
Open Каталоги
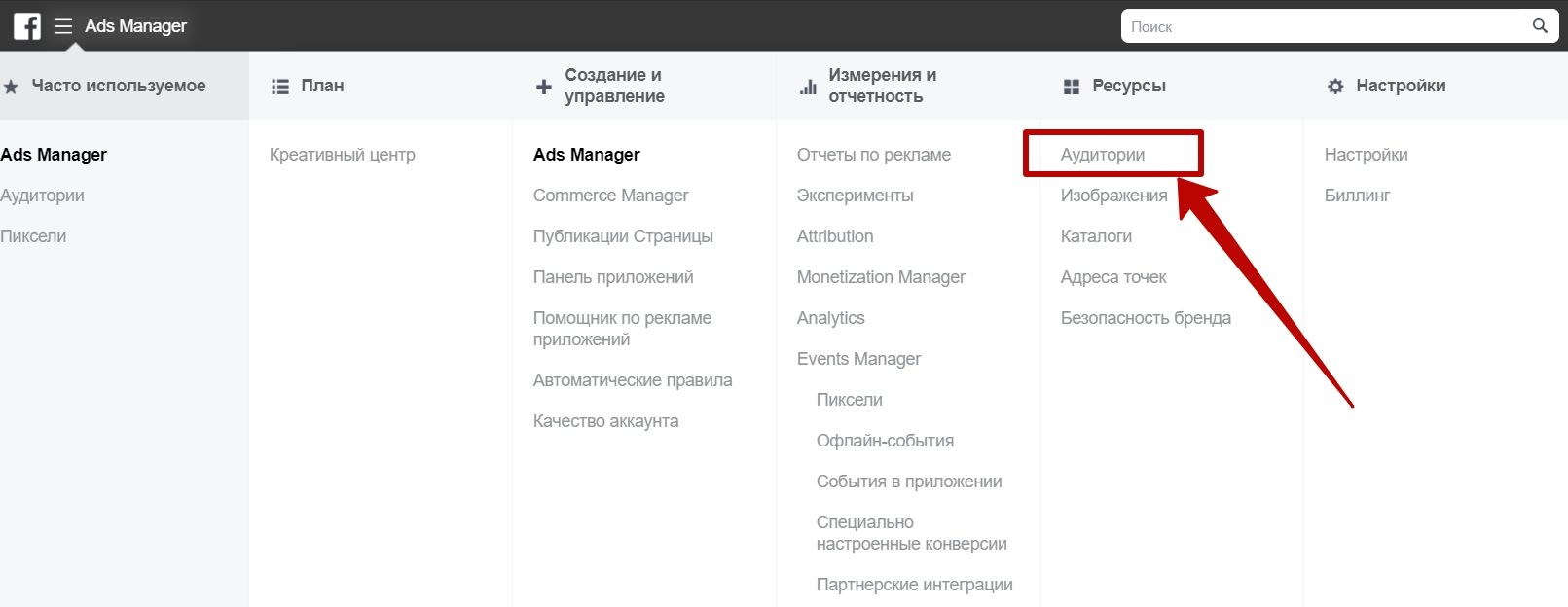1096,236
